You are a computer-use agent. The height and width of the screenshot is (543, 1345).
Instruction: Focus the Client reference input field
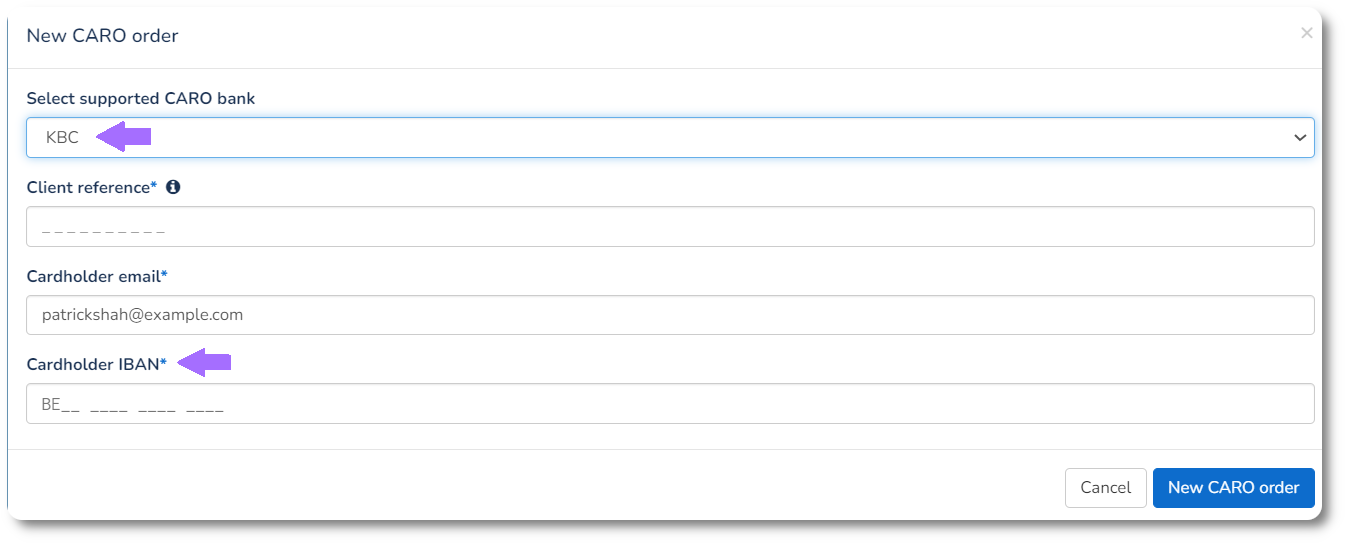point(670,227)
